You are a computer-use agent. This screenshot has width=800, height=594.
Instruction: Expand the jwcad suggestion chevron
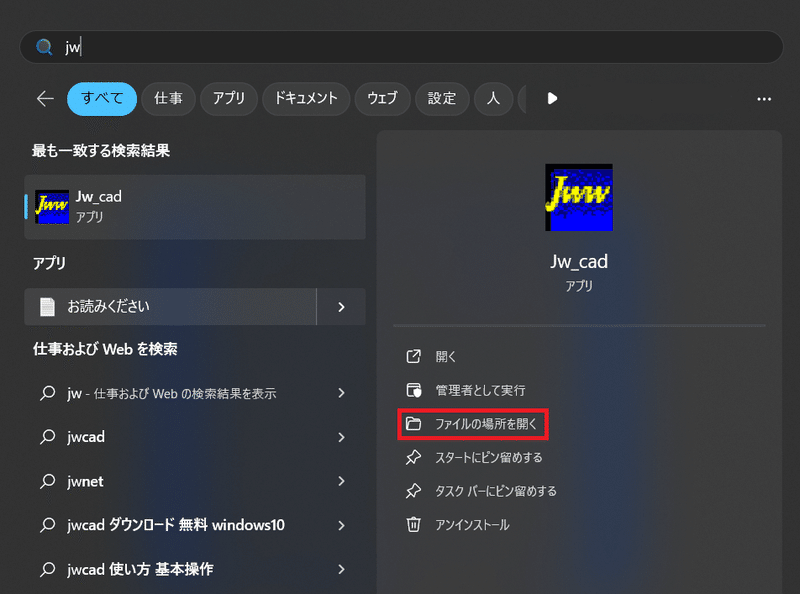341,437
